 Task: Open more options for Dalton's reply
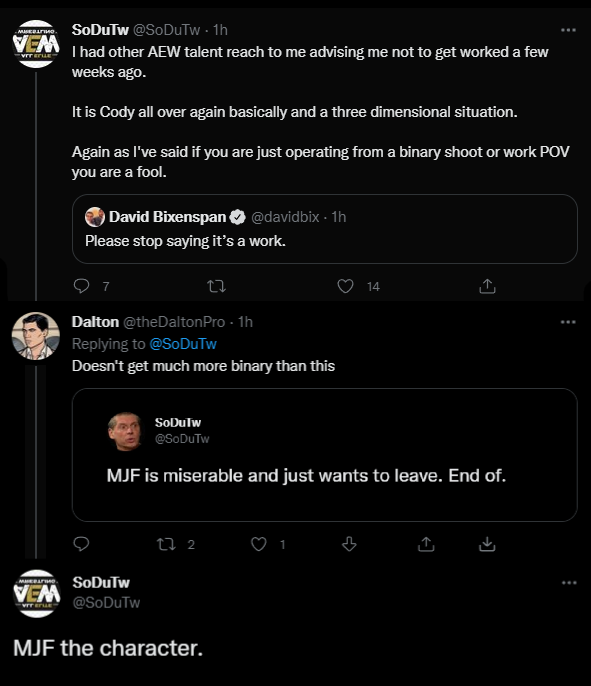point(568,322)
